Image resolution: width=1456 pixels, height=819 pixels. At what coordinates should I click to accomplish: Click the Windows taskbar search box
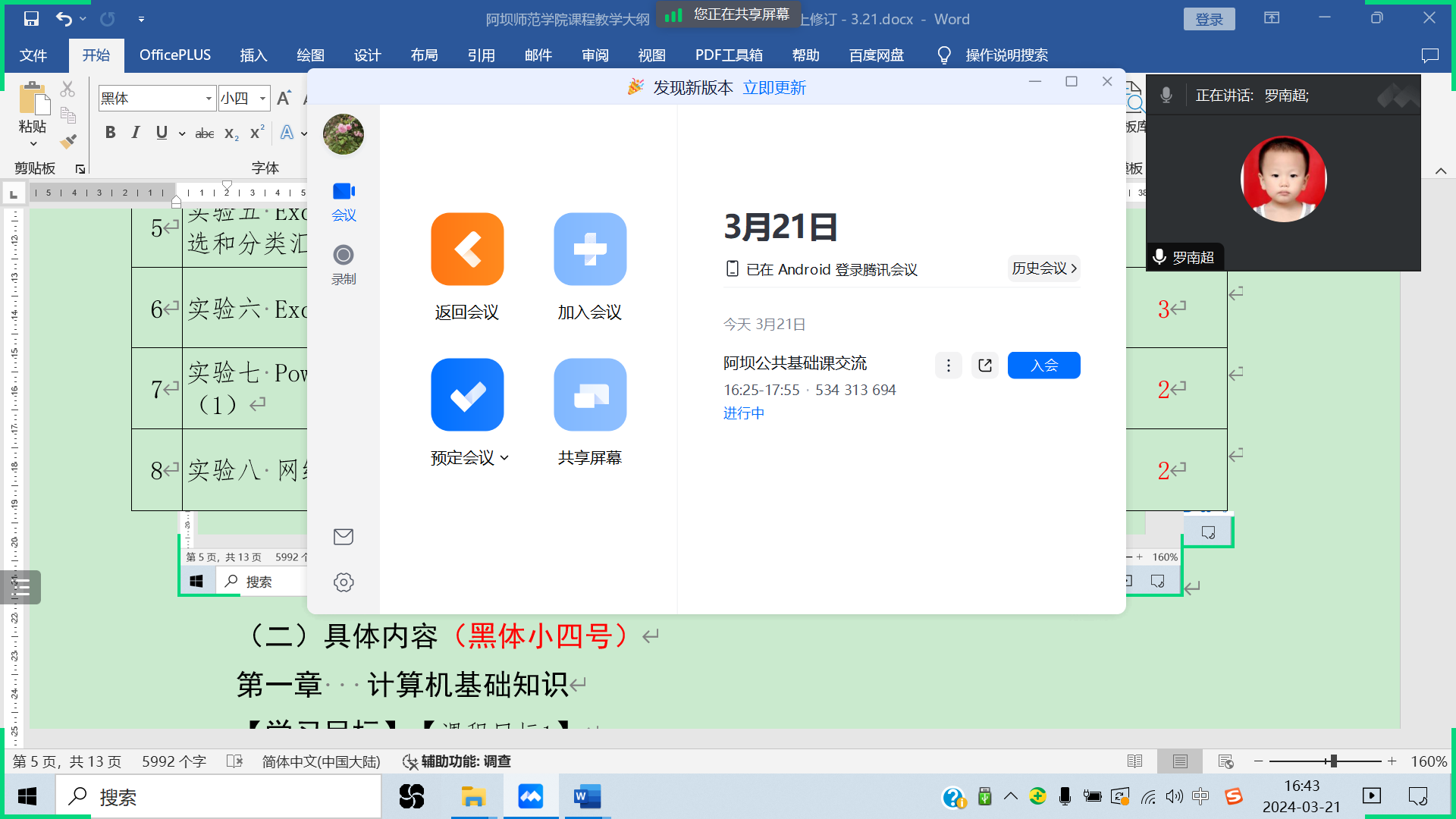218,796
